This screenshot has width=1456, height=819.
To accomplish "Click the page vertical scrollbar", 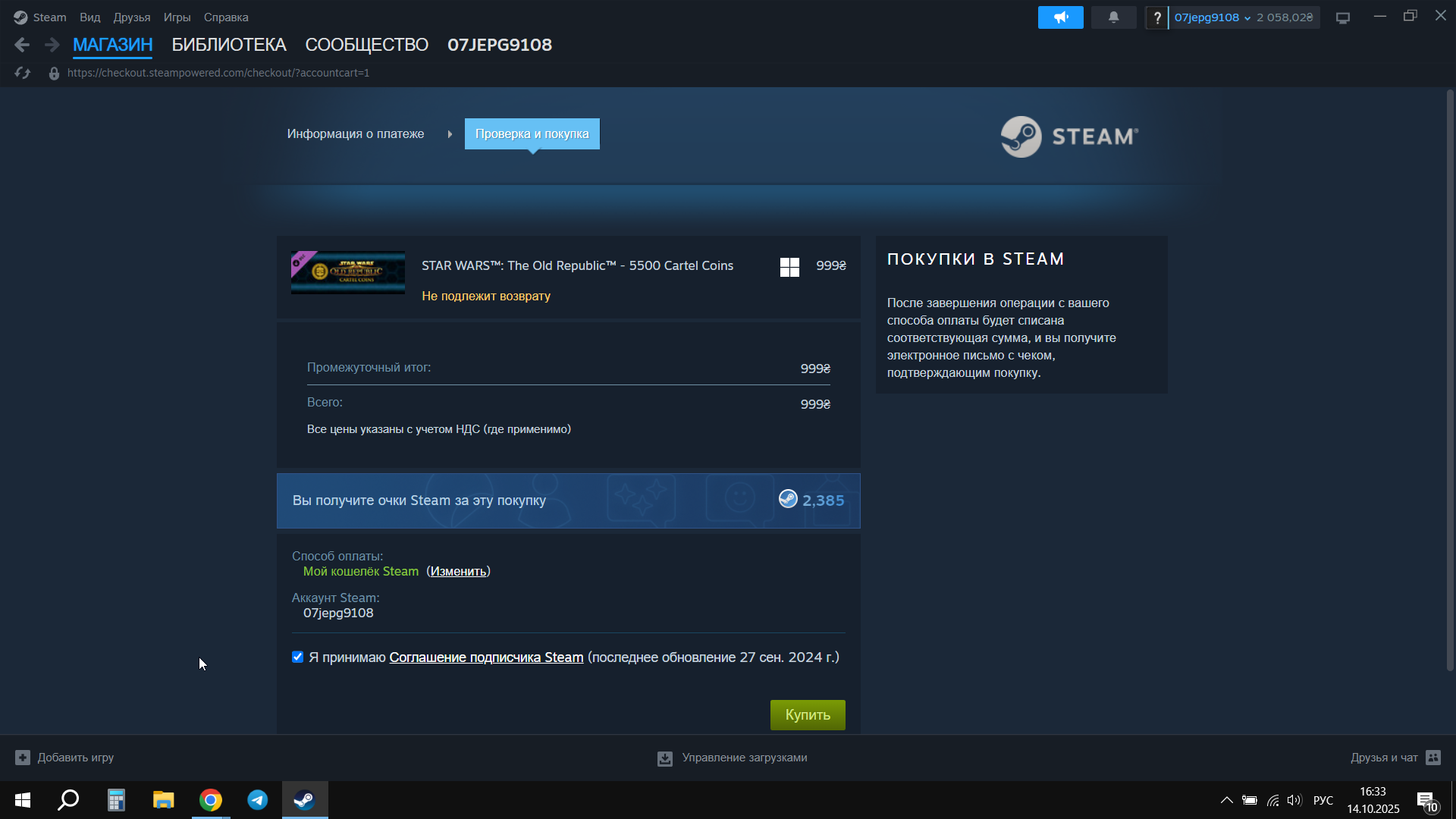I will (1449, 379).
